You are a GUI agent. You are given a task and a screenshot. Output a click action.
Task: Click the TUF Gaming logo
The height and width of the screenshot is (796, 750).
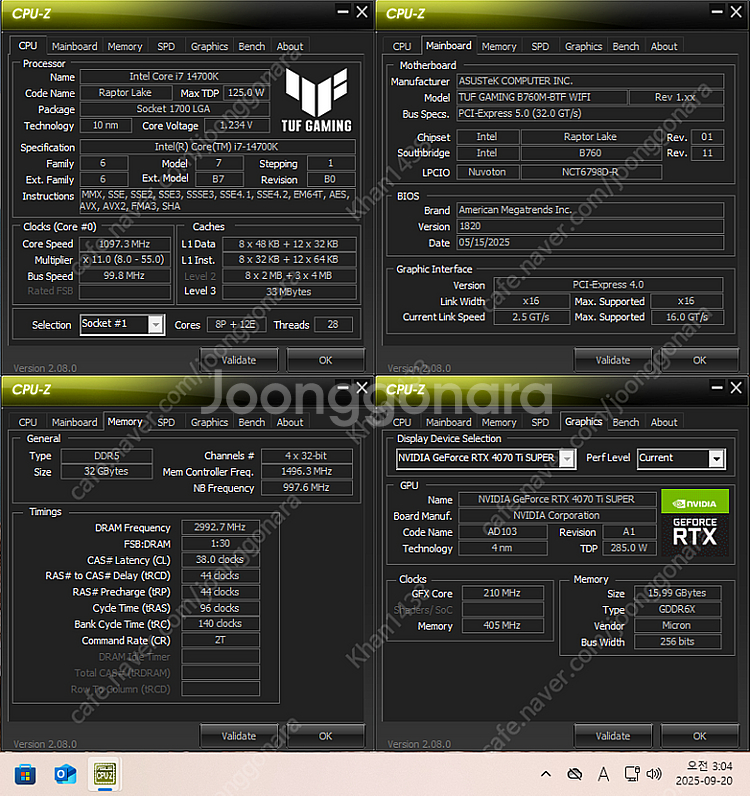tap(317, 100)
